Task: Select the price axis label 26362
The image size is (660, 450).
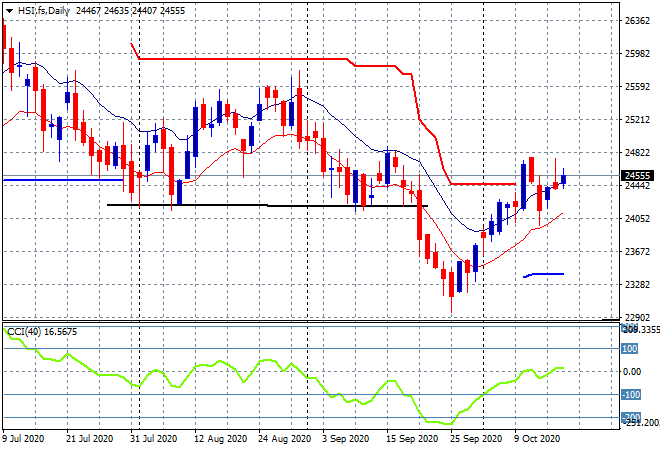Action: click(637, 21)
